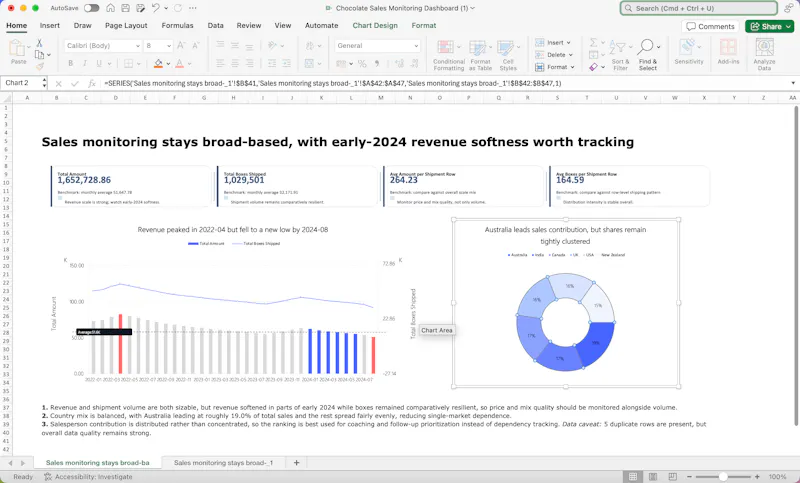Select sheet tab 'Sales monitoring stays broad-_1'
The image size is (800, 483).
(x=223, y=463)
